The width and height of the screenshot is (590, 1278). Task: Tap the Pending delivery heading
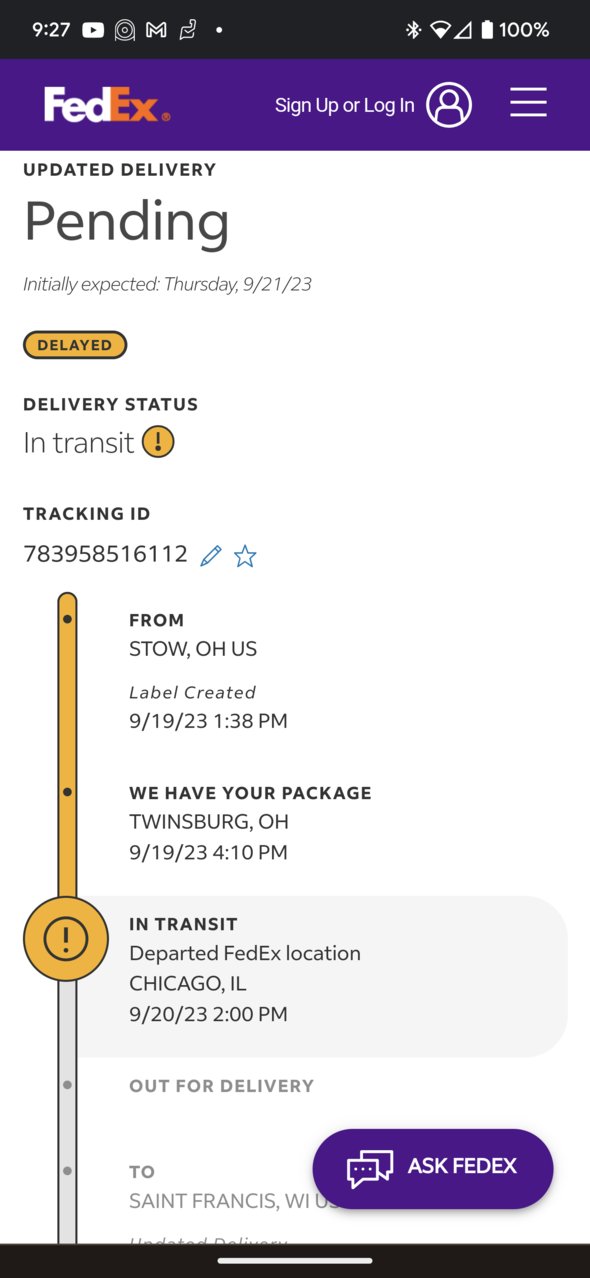coord(127,221)
